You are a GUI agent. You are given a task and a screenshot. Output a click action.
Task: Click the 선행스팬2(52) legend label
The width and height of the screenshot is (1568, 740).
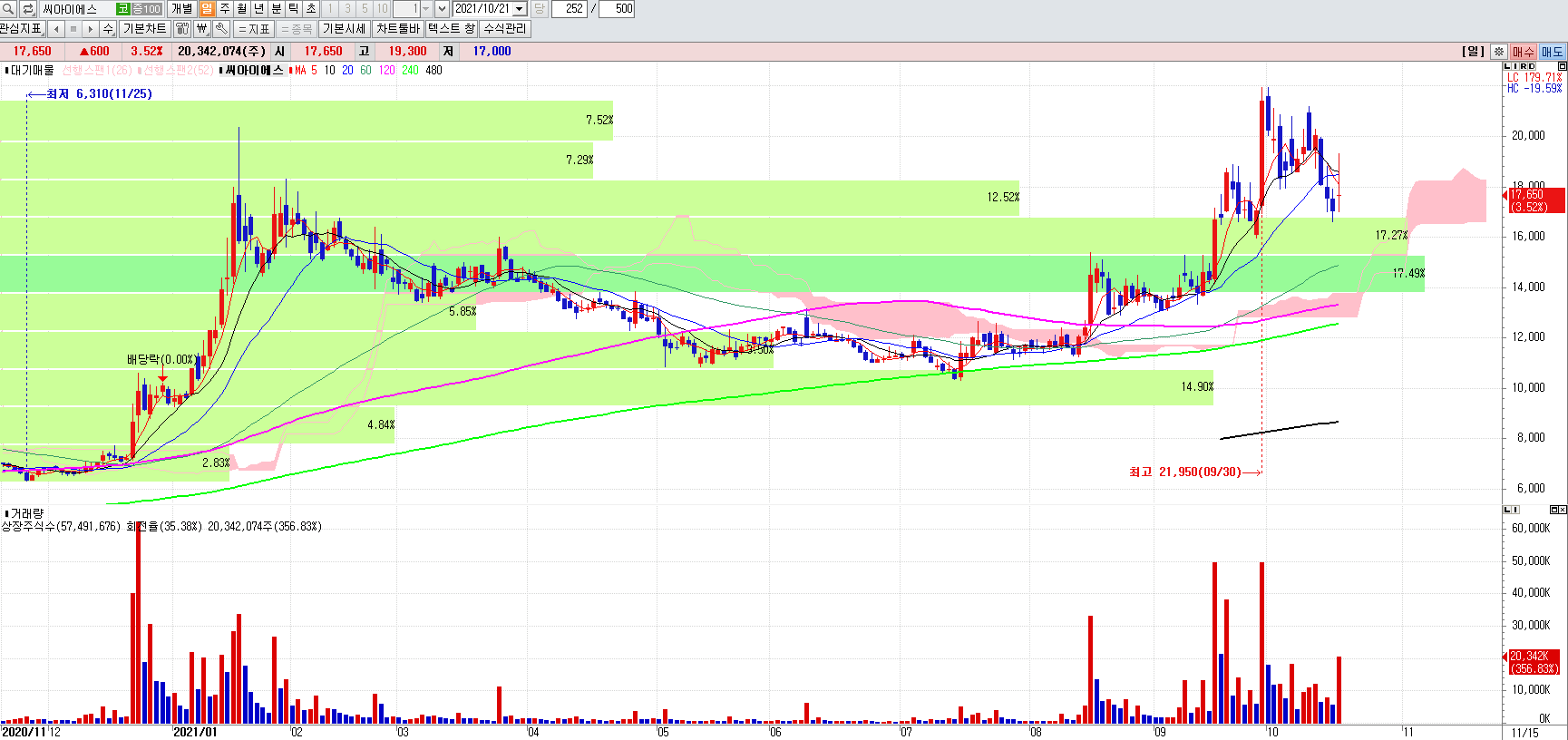[x=178, y=70]
